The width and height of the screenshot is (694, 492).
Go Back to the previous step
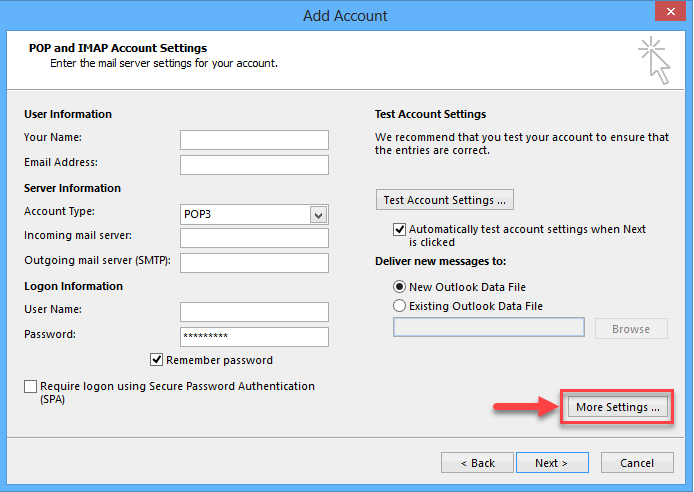tap(477, 463)
